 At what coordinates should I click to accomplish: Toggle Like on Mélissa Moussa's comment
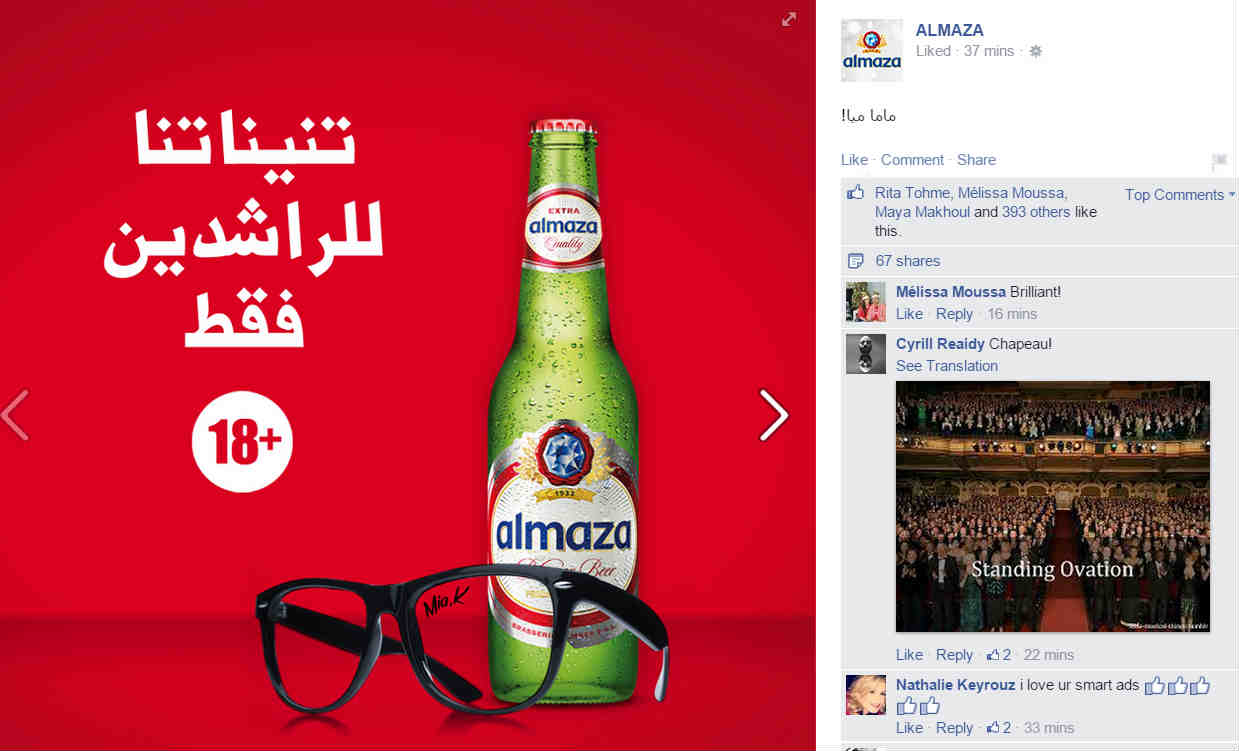[909, 314]
